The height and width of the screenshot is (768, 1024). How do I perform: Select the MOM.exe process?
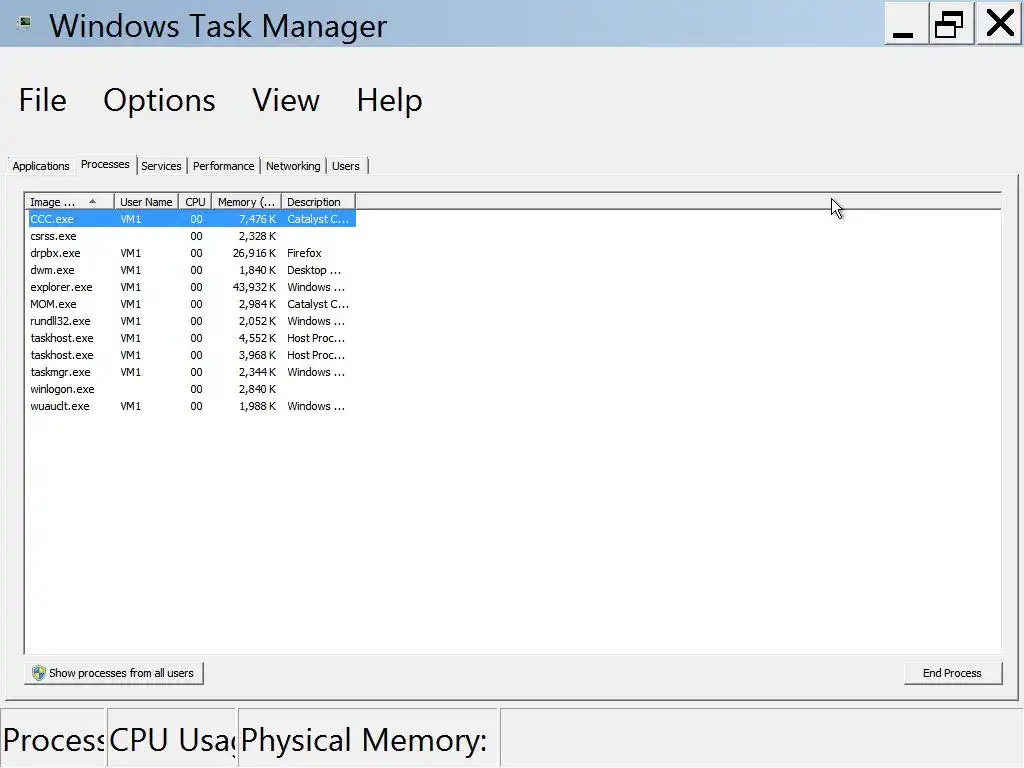tap(192, 304)
